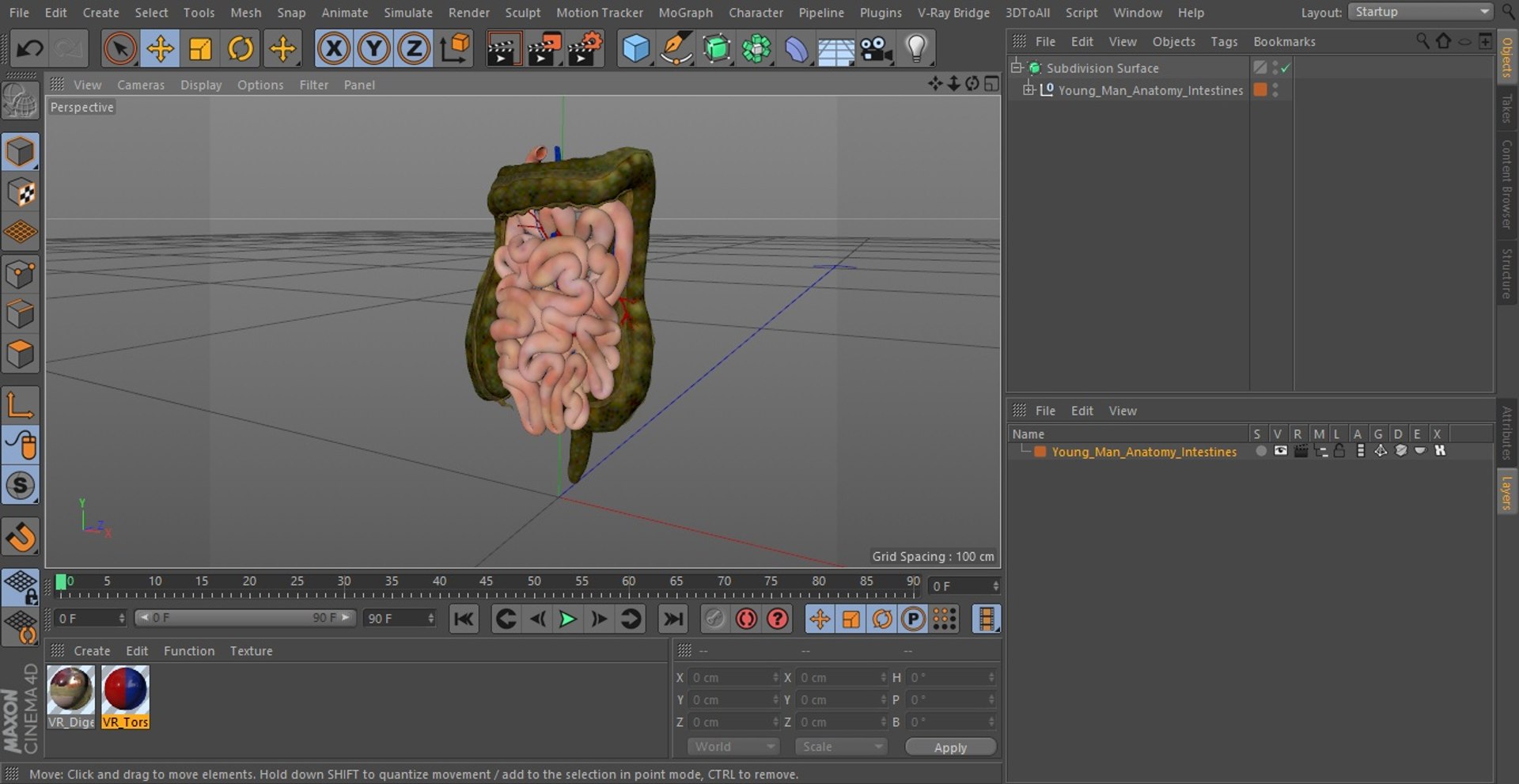Go to end of animation

[672, 619]
